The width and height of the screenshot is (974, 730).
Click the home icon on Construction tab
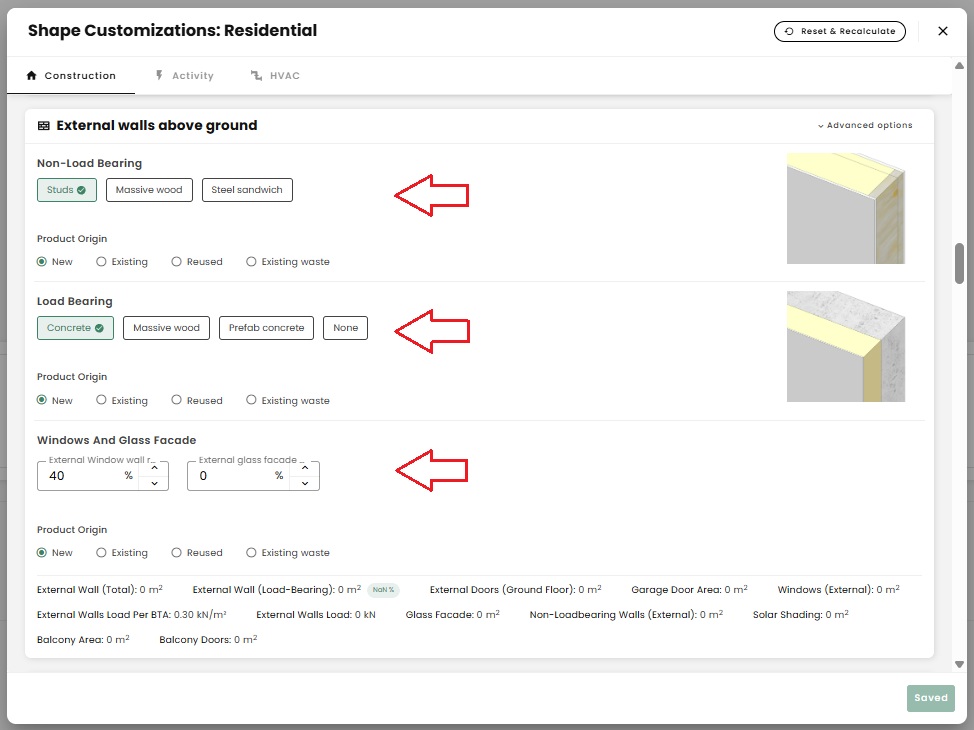click(31, 76)
